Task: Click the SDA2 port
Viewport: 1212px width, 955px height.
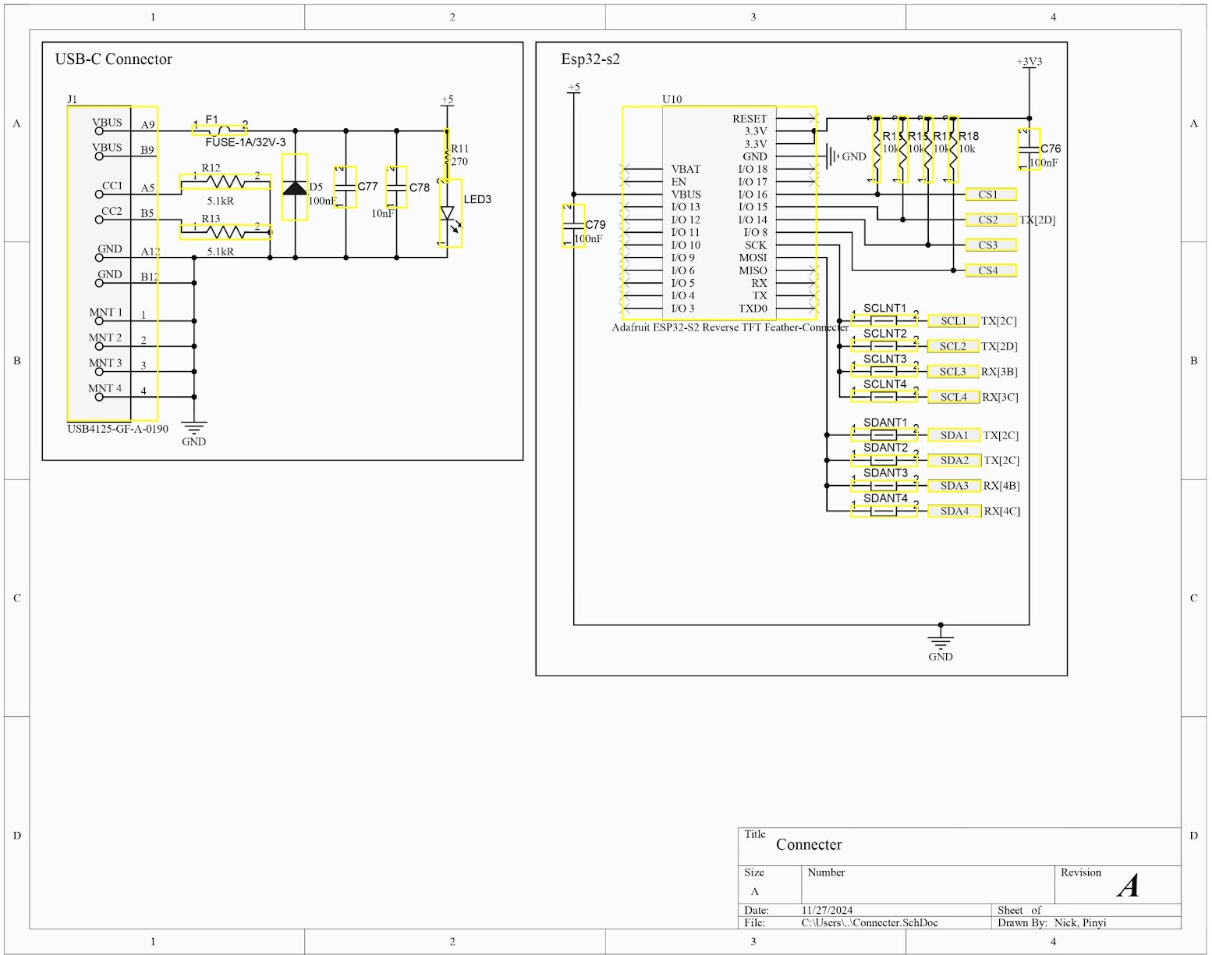Action: [x=954, y=460]
